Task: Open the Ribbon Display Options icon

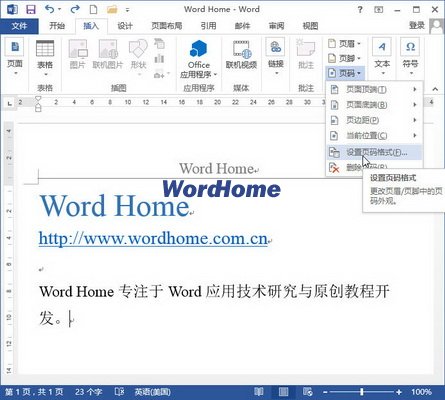Action: pyautogui.click(x=379, y=10)
